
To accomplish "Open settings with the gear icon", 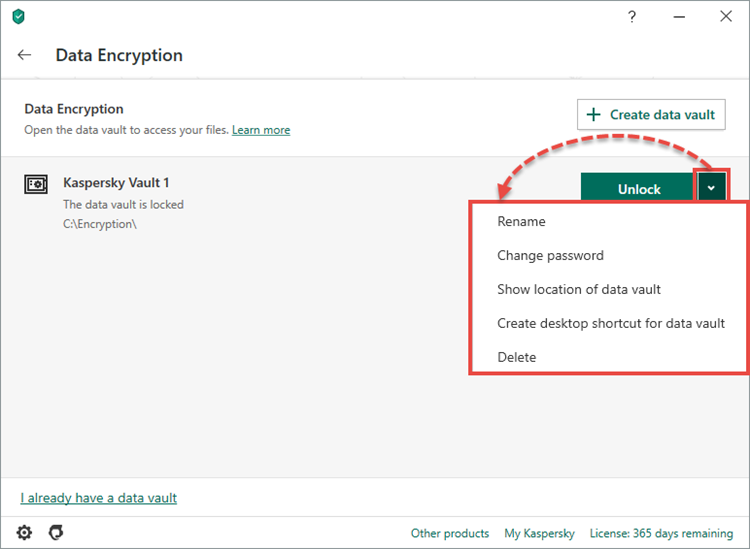I will coord(24,532).
